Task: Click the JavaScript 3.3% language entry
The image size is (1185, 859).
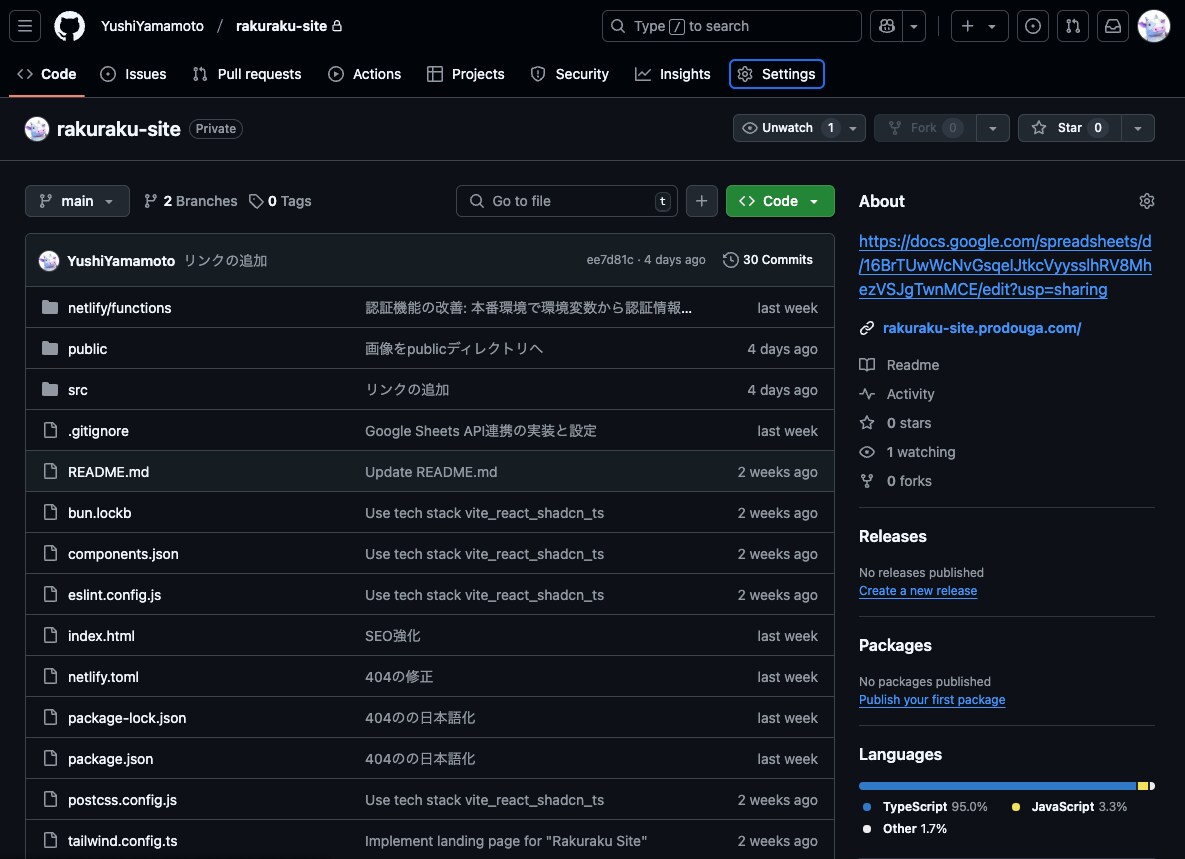Action: pos(1069,807)
